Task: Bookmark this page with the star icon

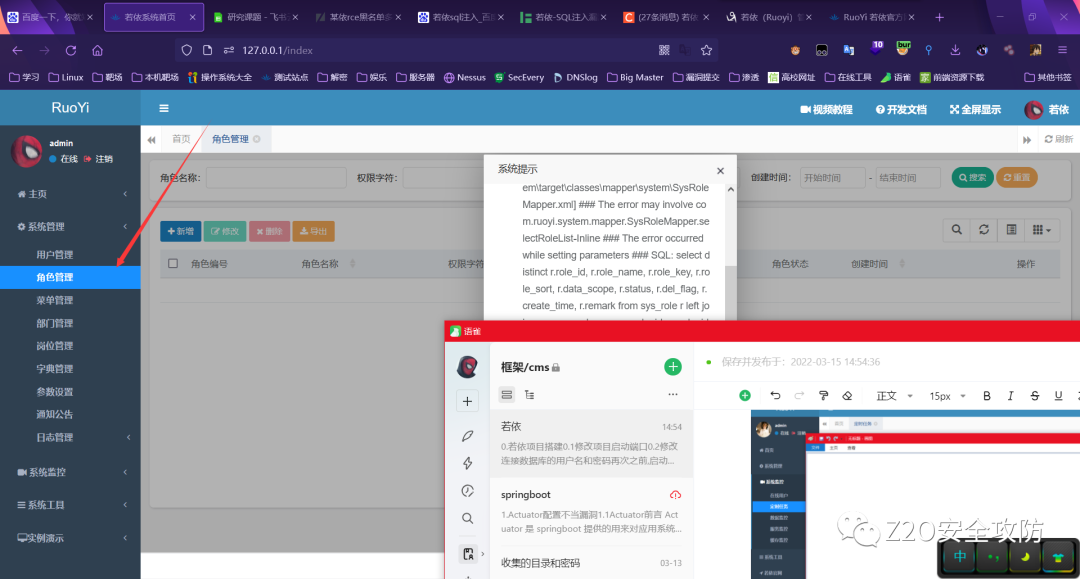Action: 706,50
